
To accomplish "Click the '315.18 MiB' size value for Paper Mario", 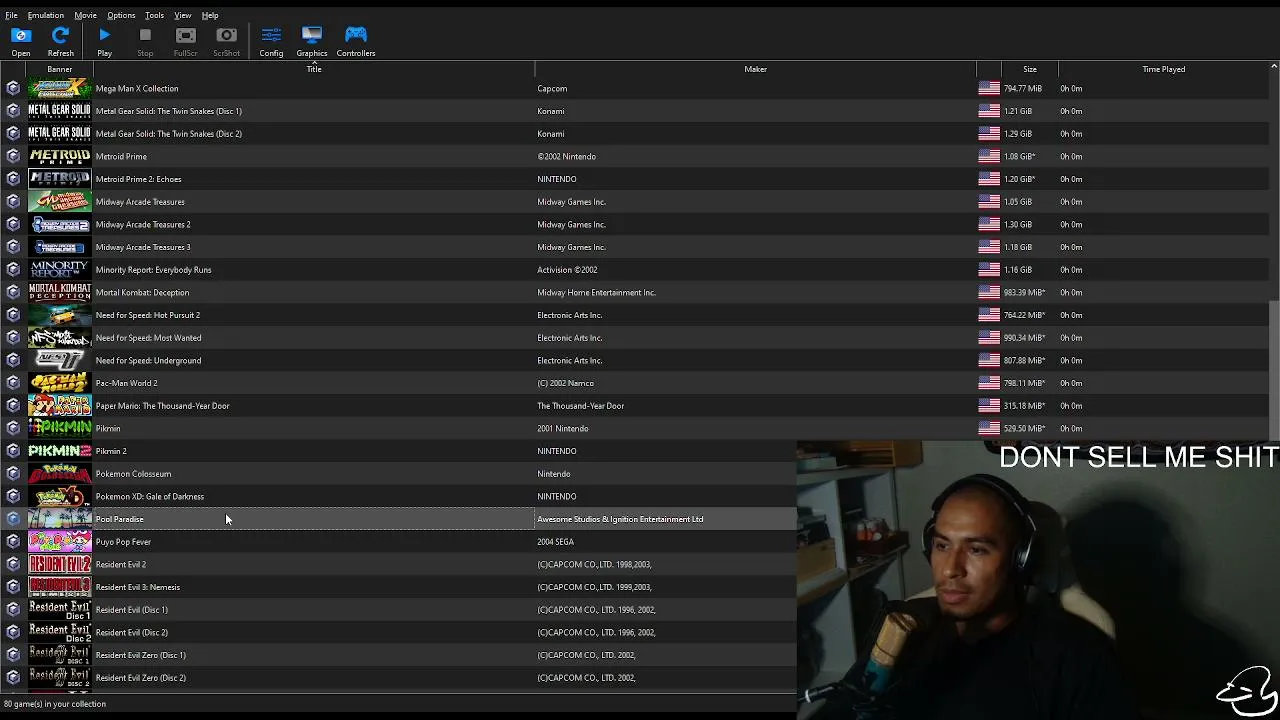I will (1024, 406).
